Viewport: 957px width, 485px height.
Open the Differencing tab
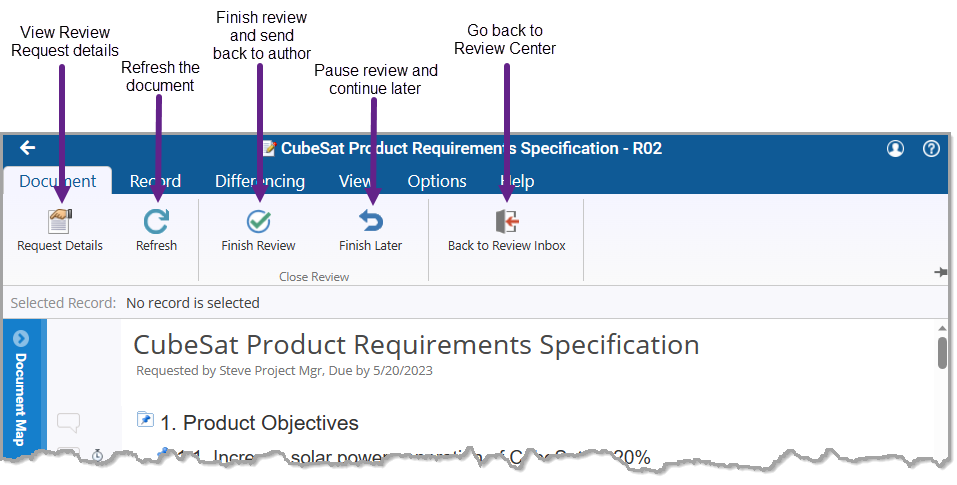(260, 181)
